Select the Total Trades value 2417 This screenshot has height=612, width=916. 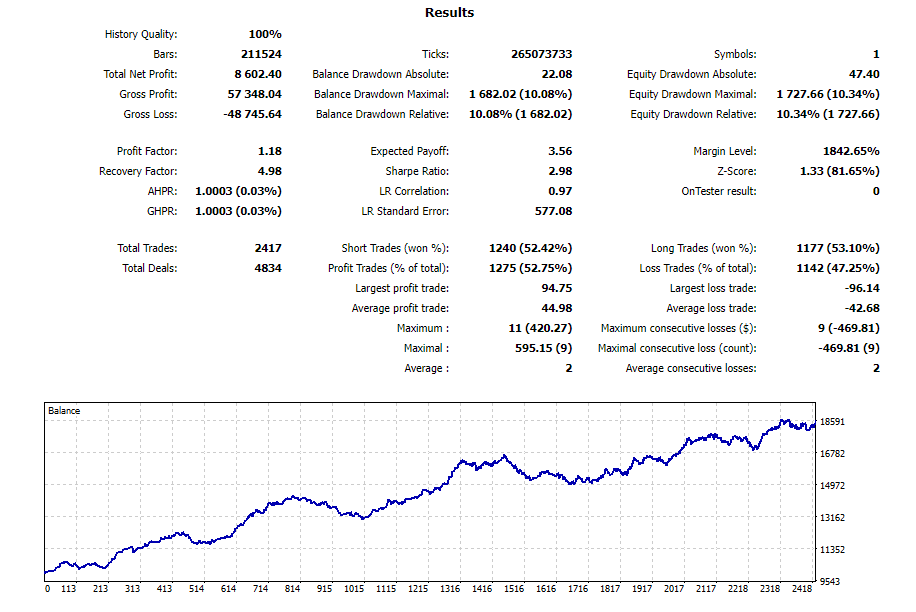coord(267,248)
